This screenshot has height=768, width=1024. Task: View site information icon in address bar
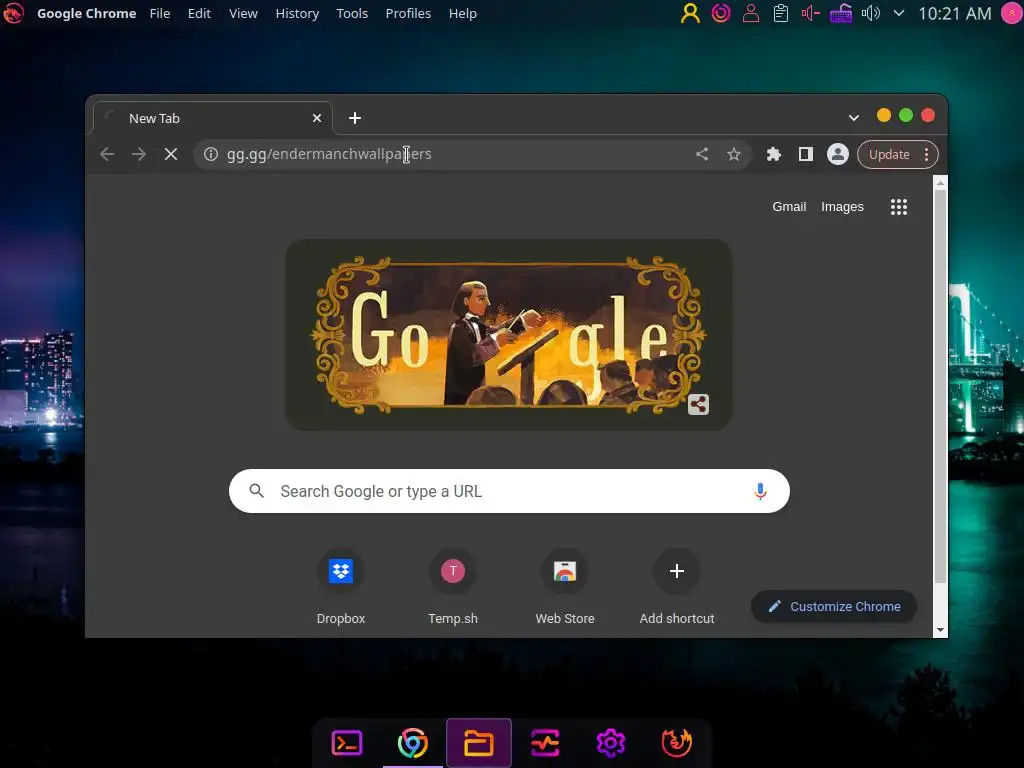[x=210, y=154]
